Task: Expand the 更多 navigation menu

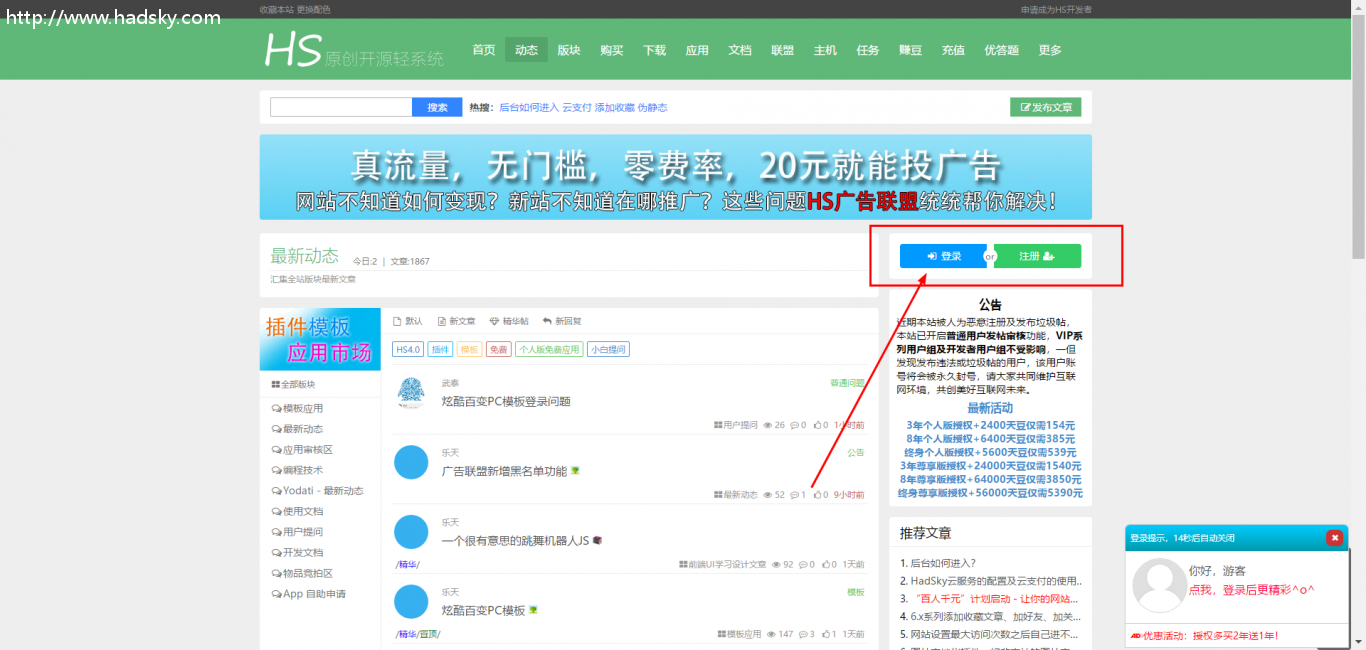Action: 1050,50
